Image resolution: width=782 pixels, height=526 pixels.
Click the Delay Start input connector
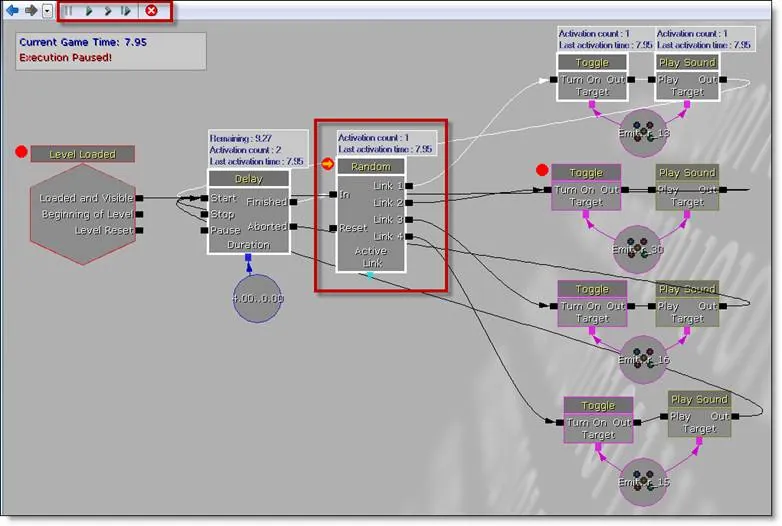[204, 198]
